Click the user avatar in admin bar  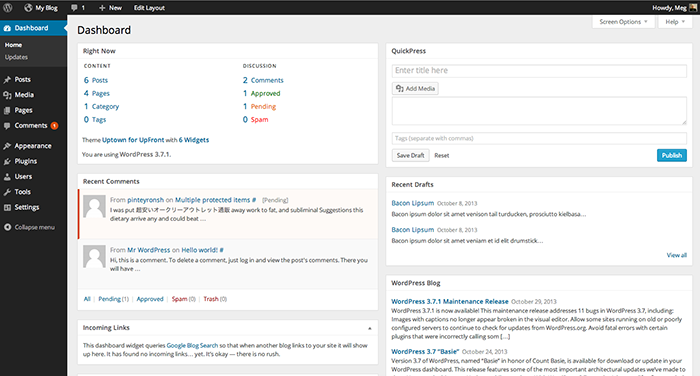click(x=693, y=8)
